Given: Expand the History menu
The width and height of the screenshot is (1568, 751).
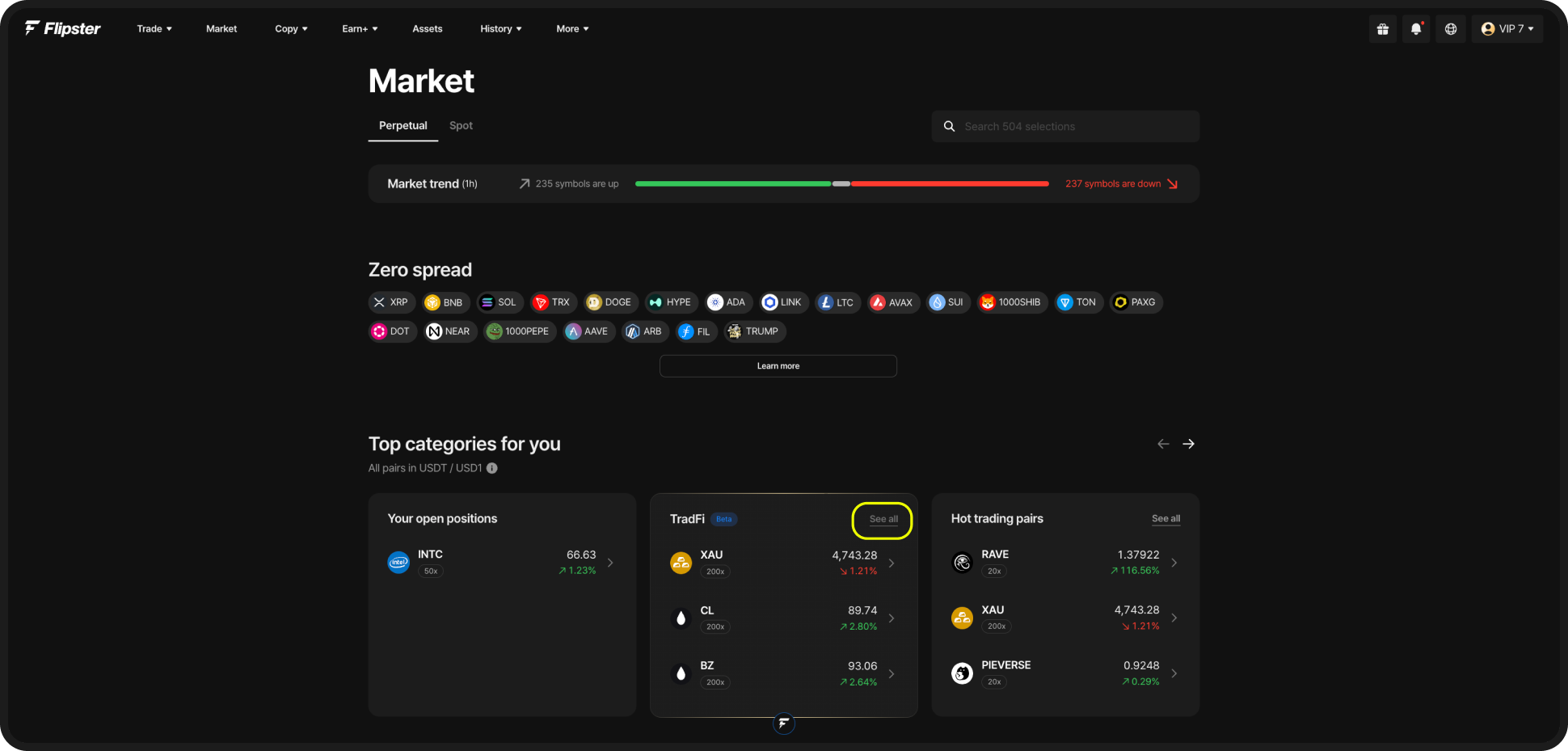Looking at the screenshot, I should (x=501, y=29).
